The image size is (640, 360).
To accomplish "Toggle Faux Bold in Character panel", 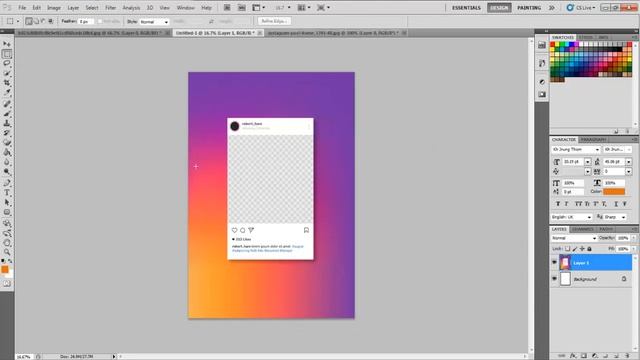I will (558, 204).
